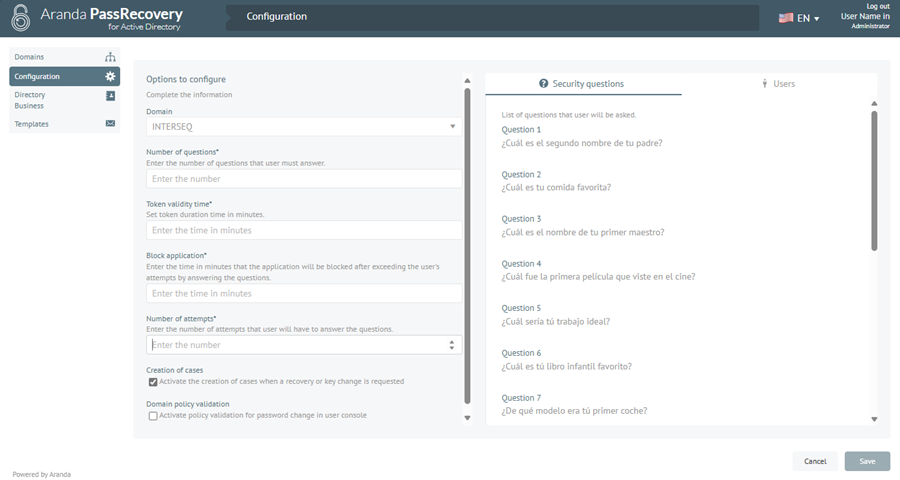Click the Configuration title in header bar
This screenshot has width=900, height=480.
point(277,17)
